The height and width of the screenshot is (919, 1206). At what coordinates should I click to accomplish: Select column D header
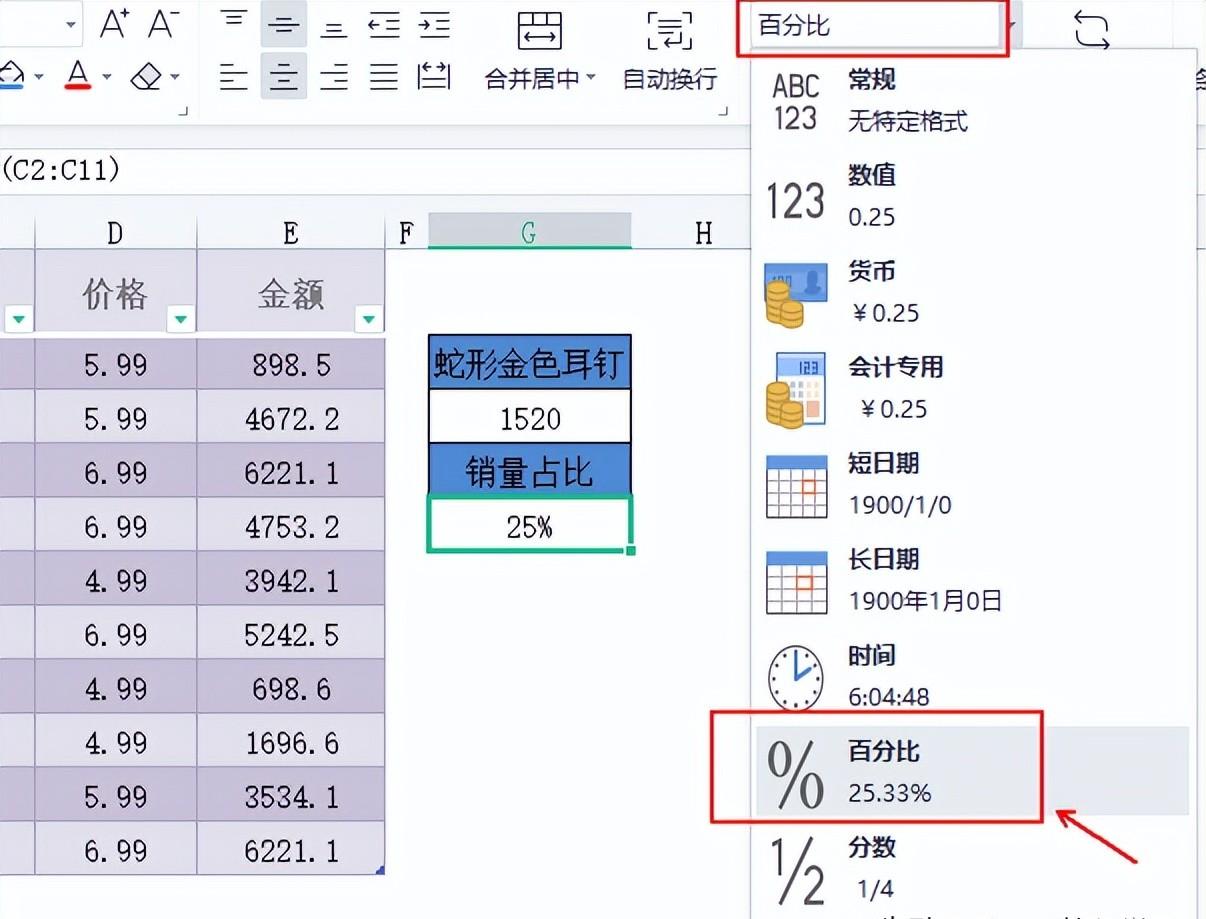click(x=116, y=232)
